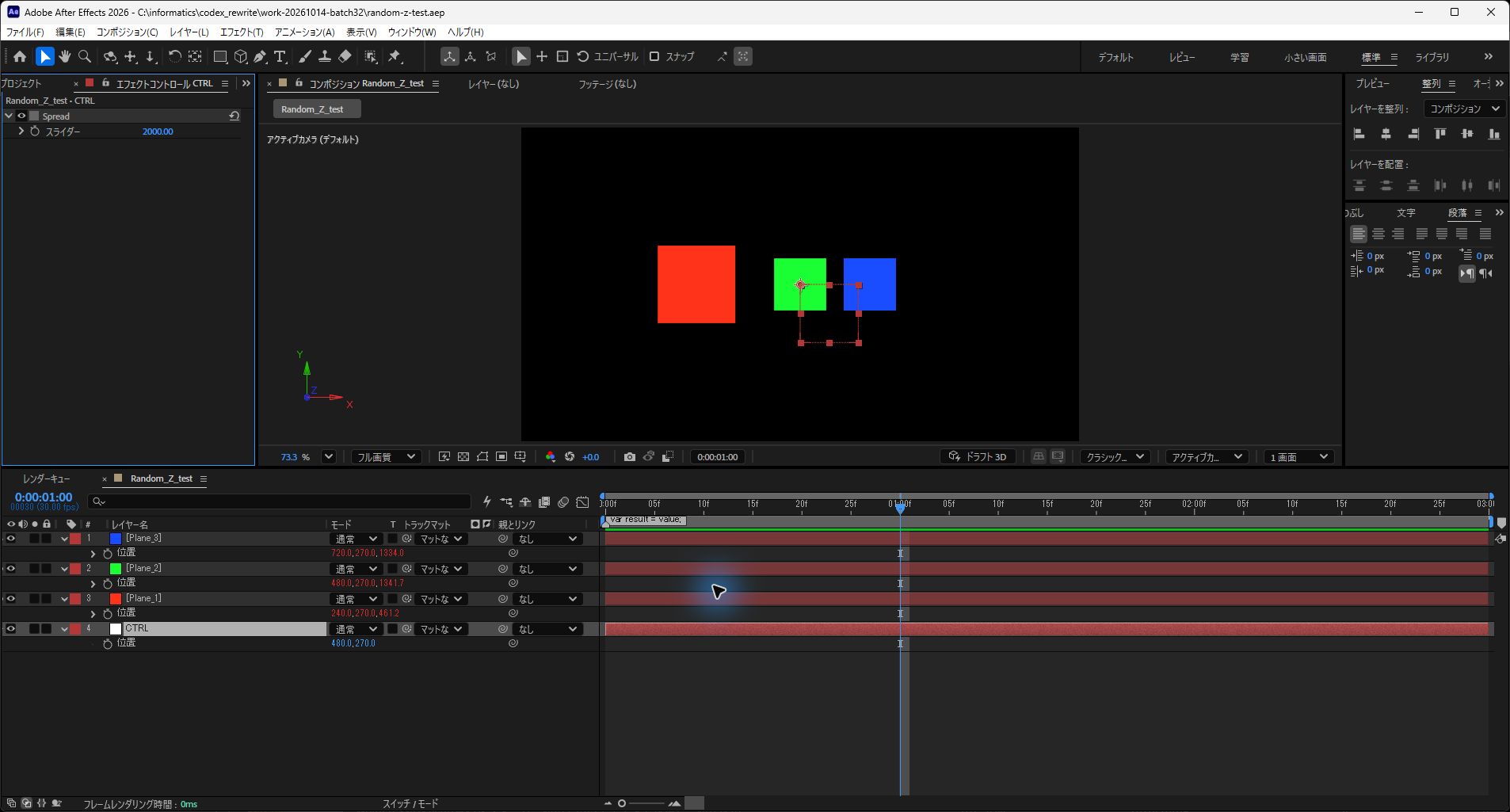
Task: Switch to the Review workspace
Action: click(x=1182, y=57)
